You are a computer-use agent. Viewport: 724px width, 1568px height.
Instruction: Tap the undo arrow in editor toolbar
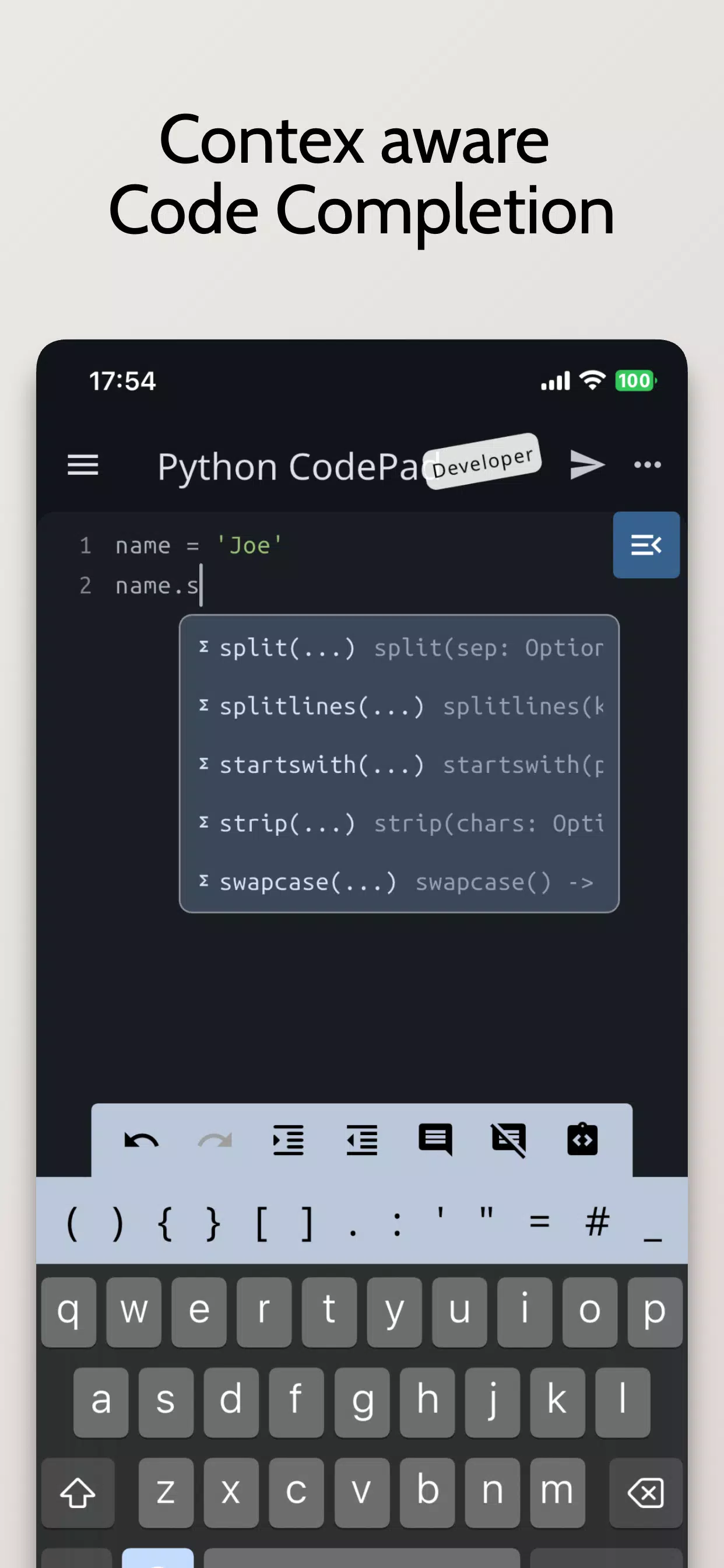141,1140
